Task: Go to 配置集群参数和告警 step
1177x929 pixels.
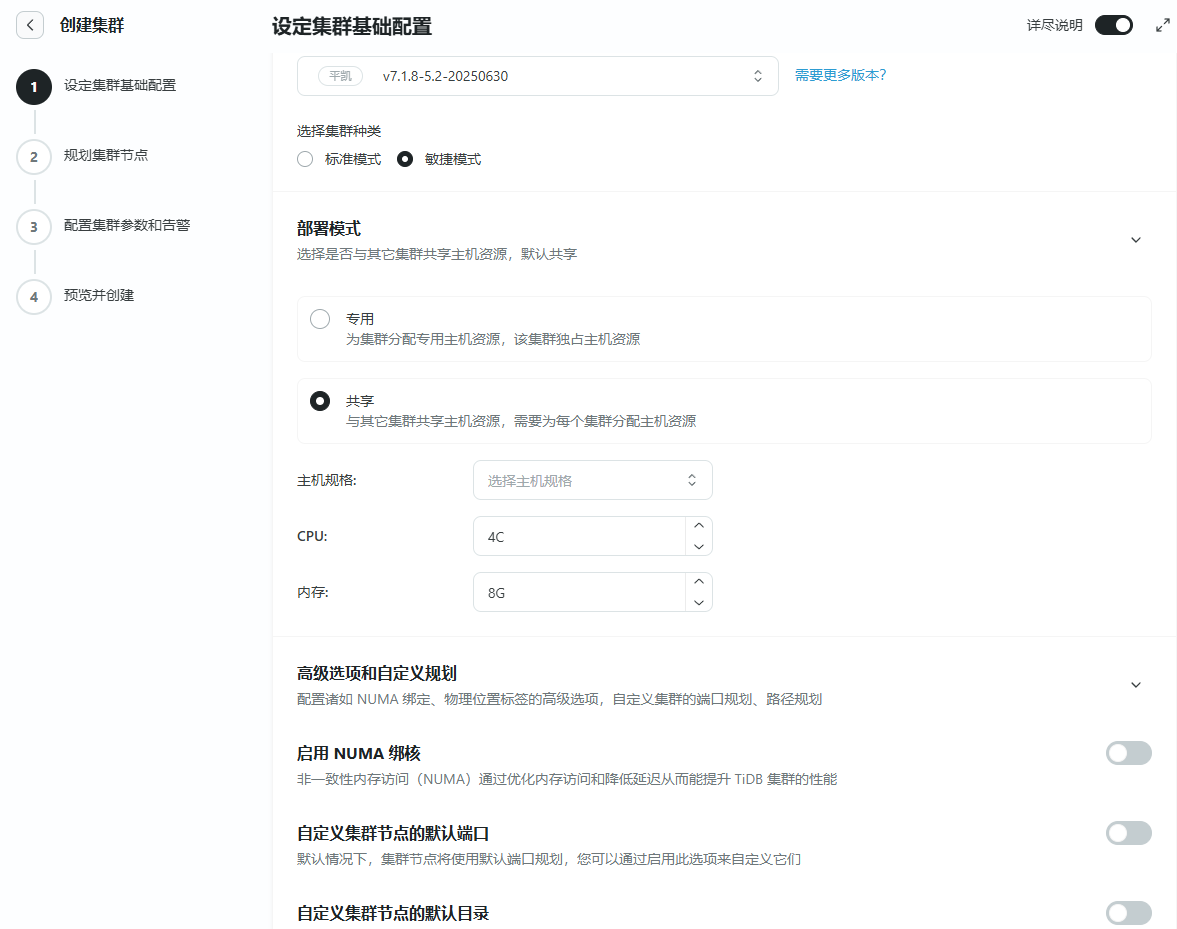Action: coord(126,226)
